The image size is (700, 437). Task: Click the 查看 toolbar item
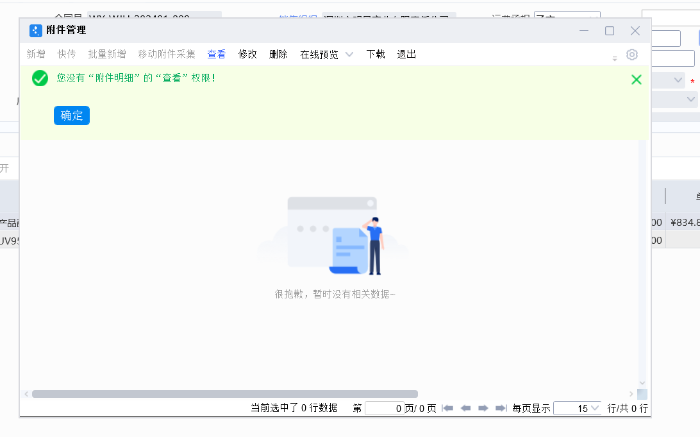[x=217, y=55]
